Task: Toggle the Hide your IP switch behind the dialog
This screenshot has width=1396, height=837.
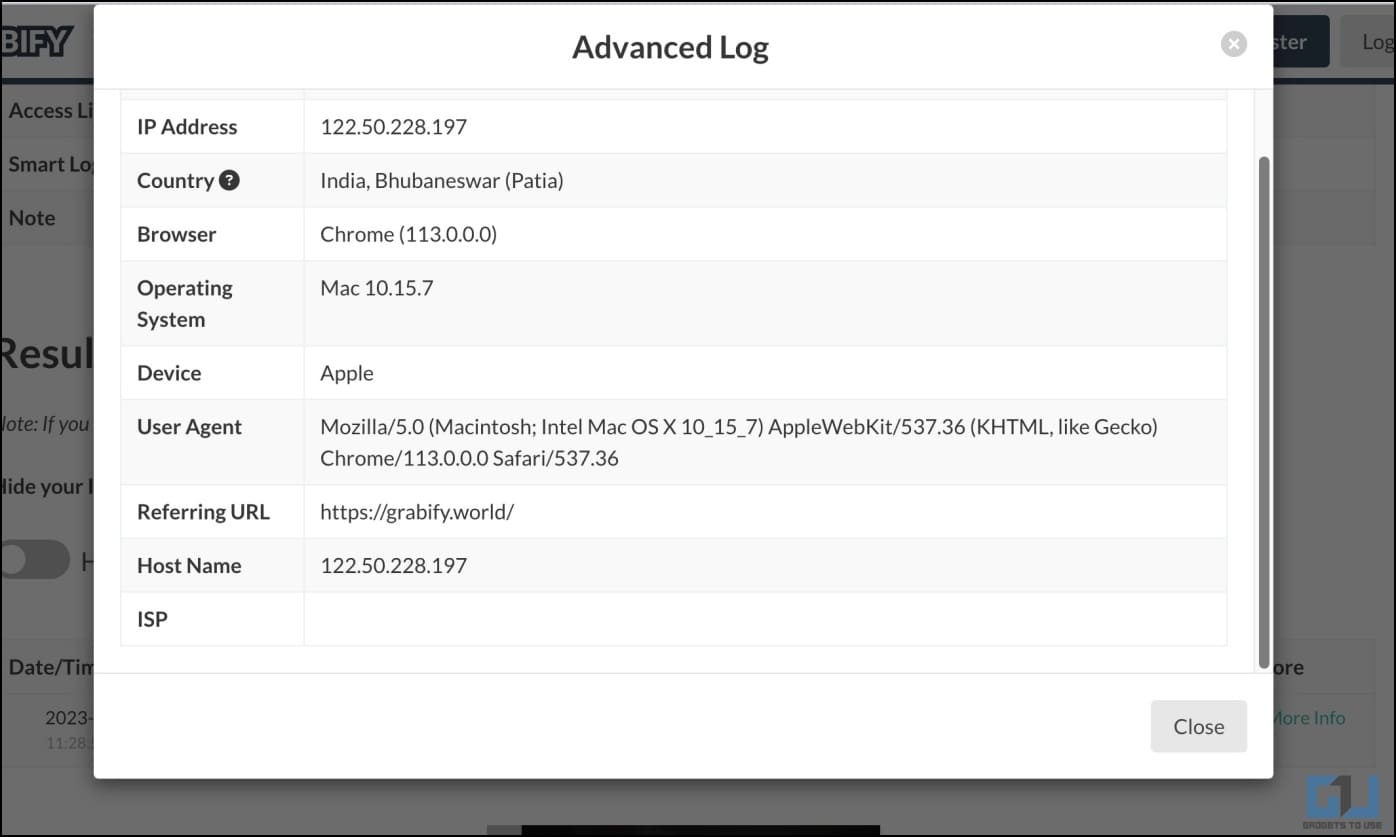Action: tap(35, 561)
